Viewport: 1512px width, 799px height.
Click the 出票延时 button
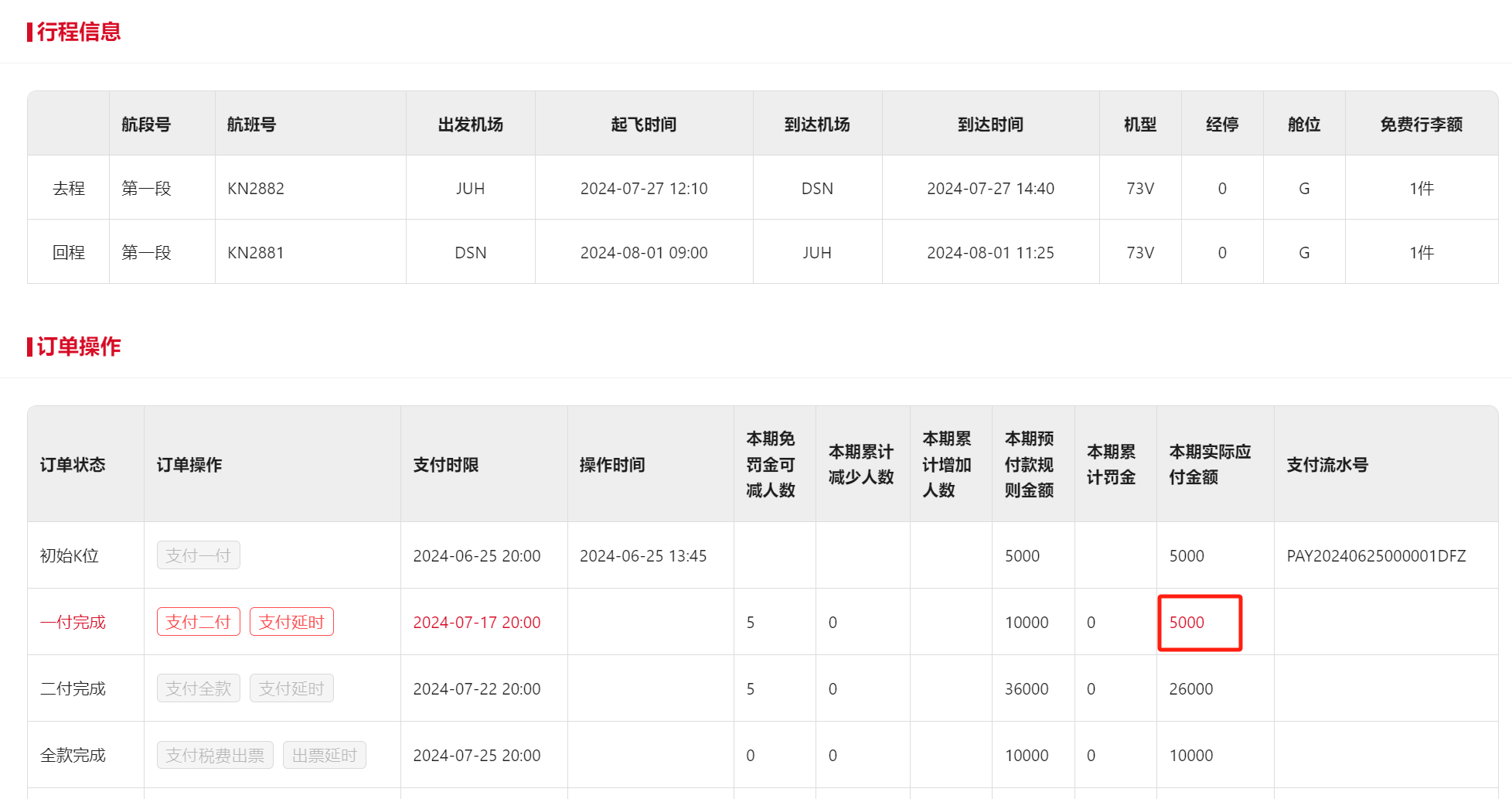coord(324,755)
